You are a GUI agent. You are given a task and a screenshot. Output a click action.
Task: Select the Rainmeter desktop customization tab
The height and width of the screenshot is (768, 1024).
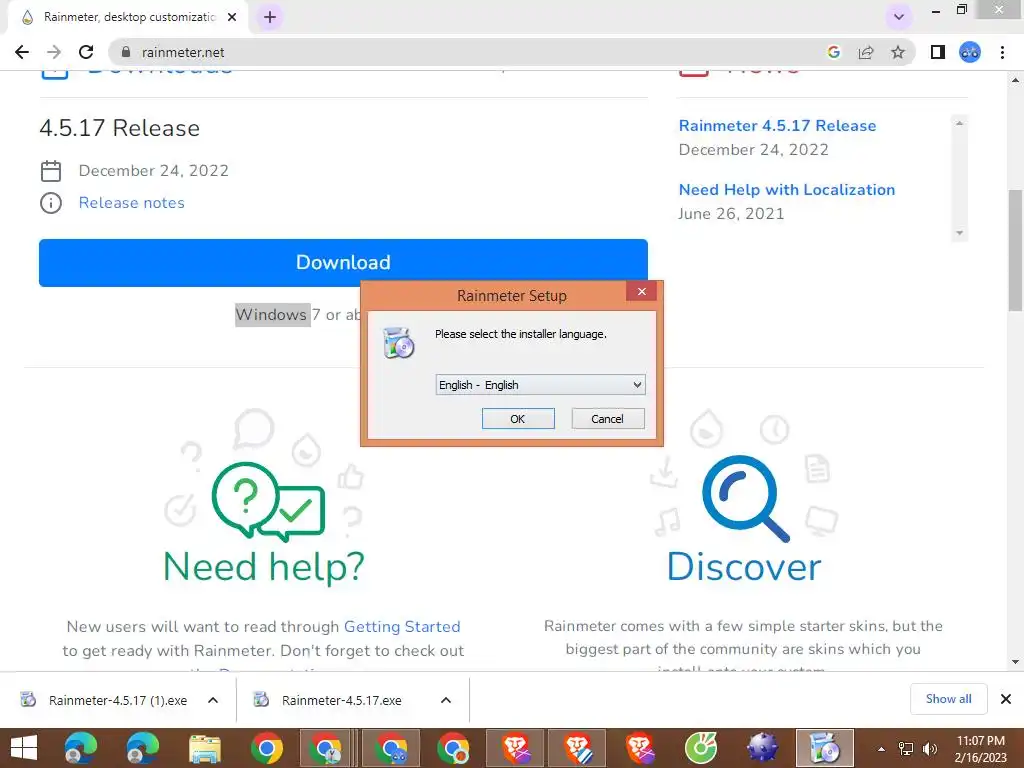coord(129,17)
